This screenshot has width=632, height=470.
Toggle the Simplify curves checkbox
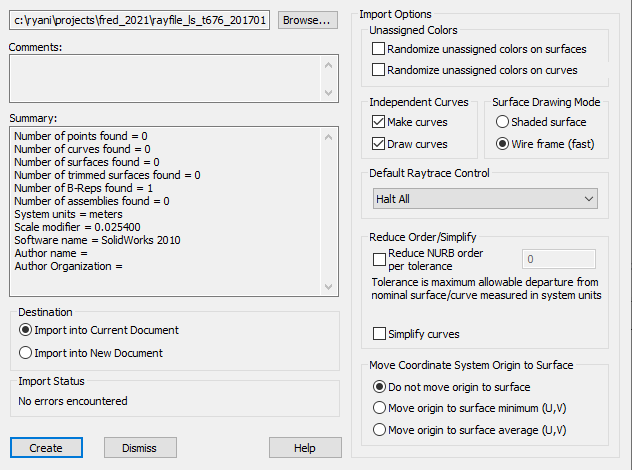[x=379, y=334]
